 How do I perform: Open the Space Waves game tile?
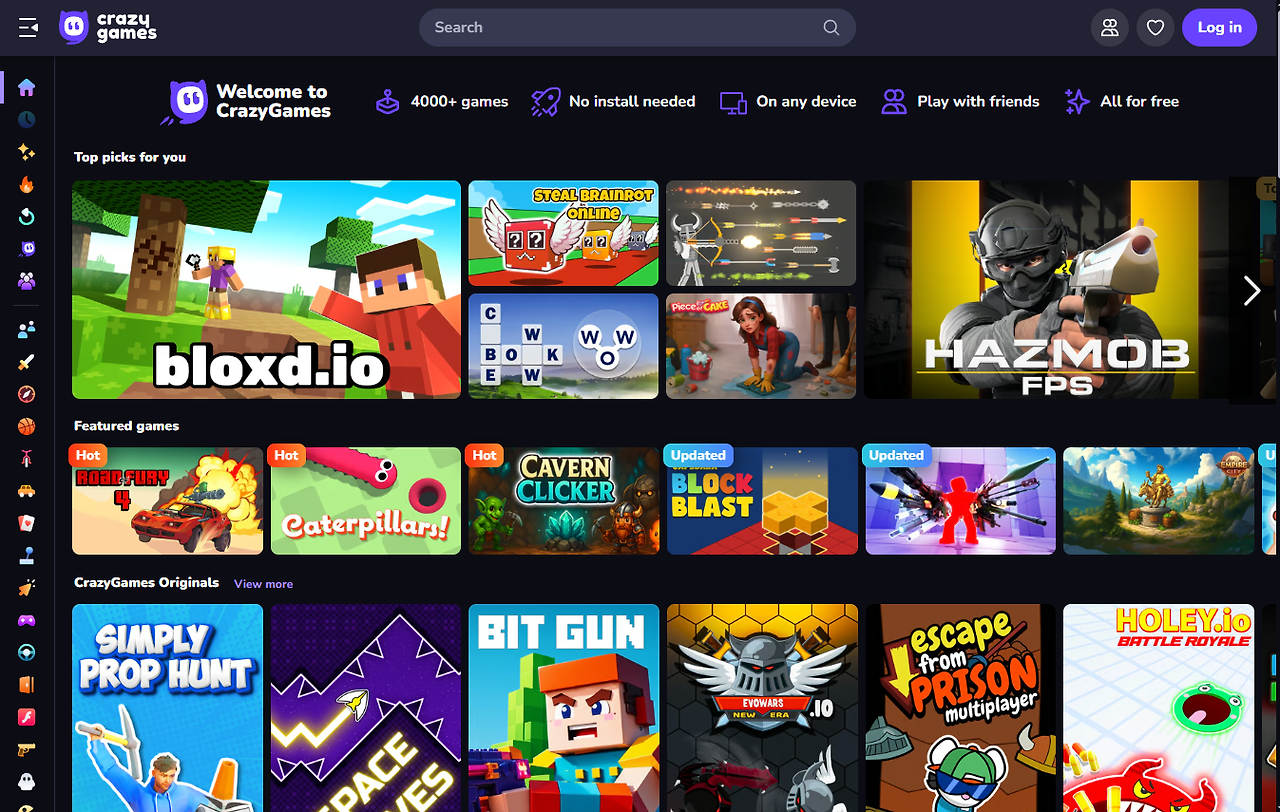point(366,708)
